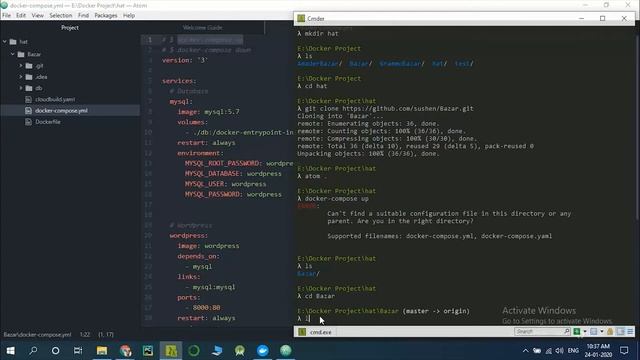Open the File menu in Atom
The image size is (640, 360).
[x=7, y=16]
